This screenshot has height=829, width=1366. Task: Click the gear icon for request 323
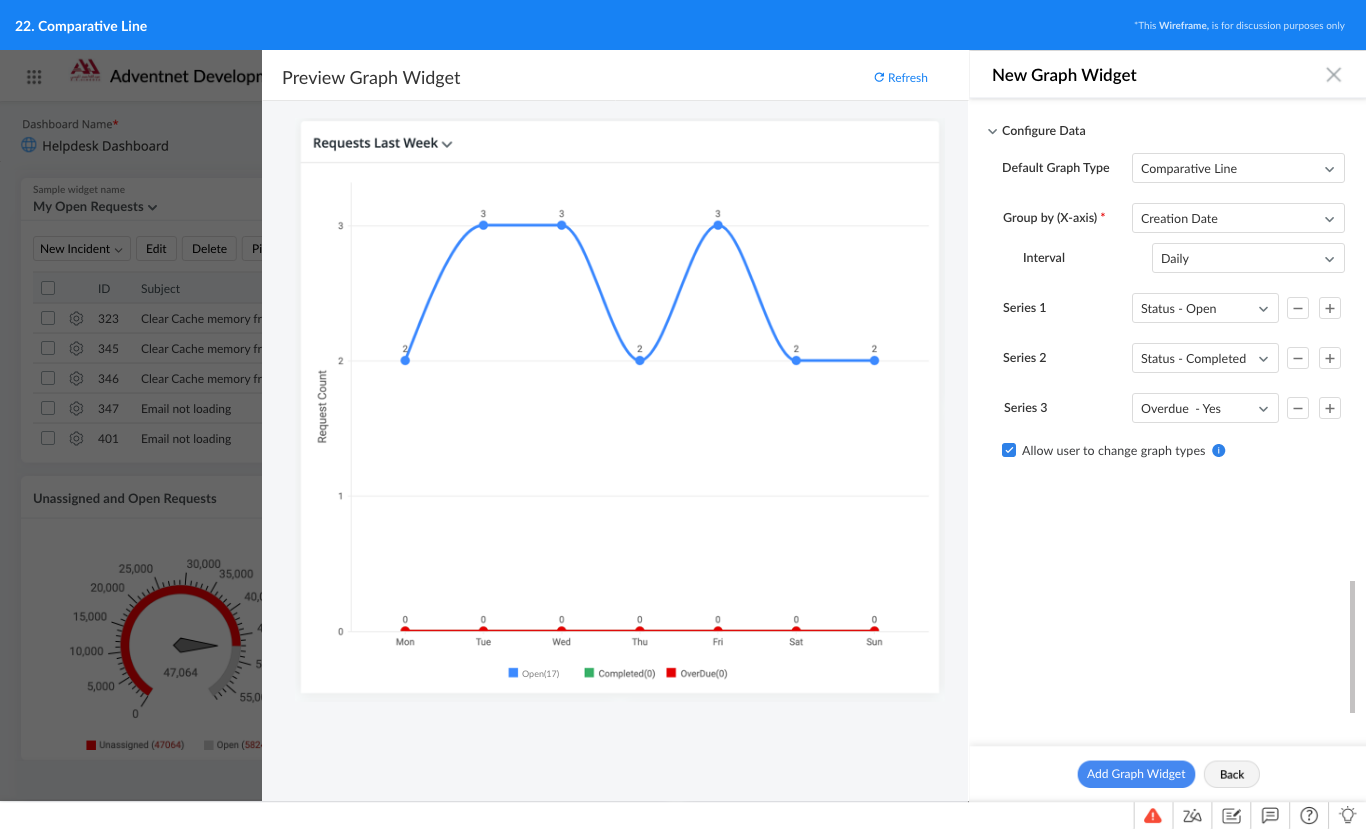(76, 319)
